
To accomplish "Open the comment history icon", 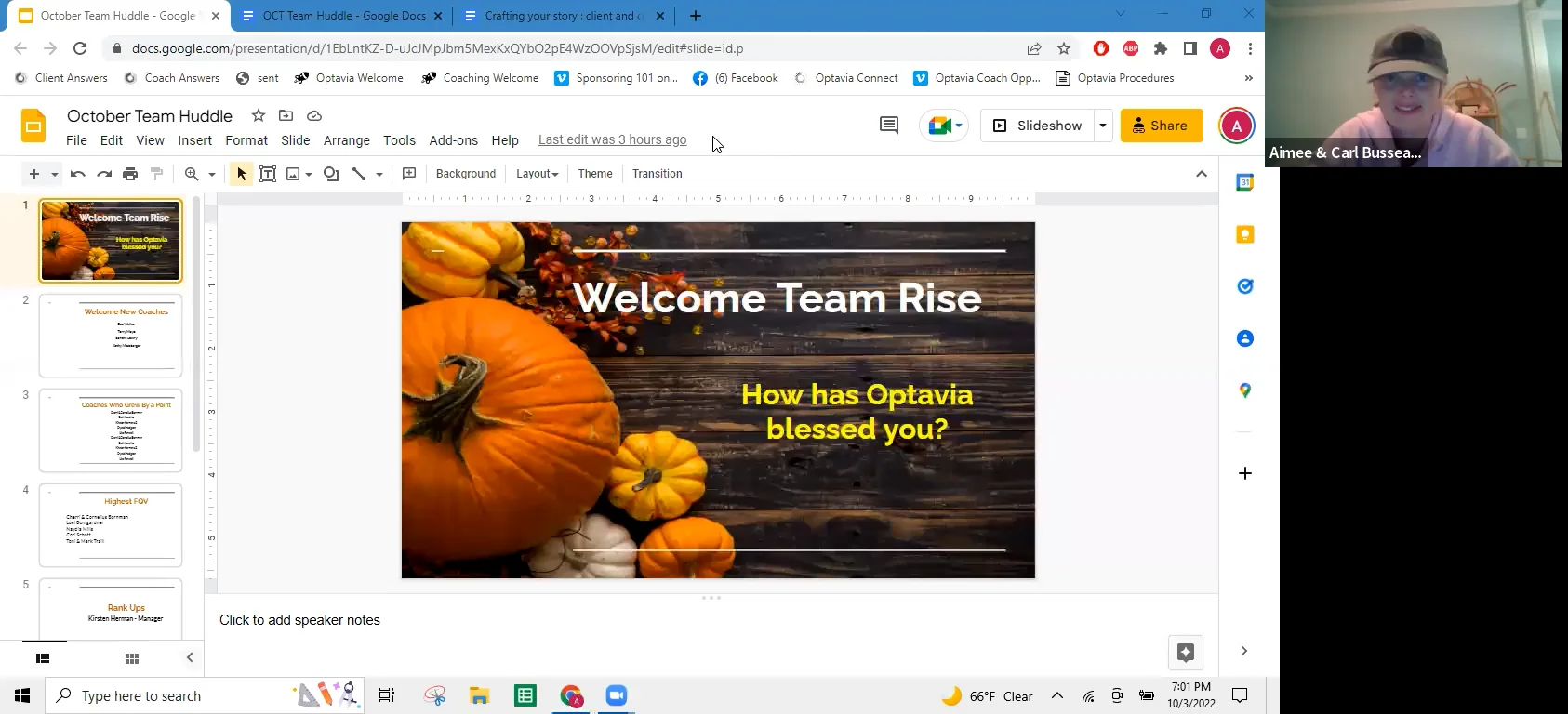I will [x=889, y=126].
